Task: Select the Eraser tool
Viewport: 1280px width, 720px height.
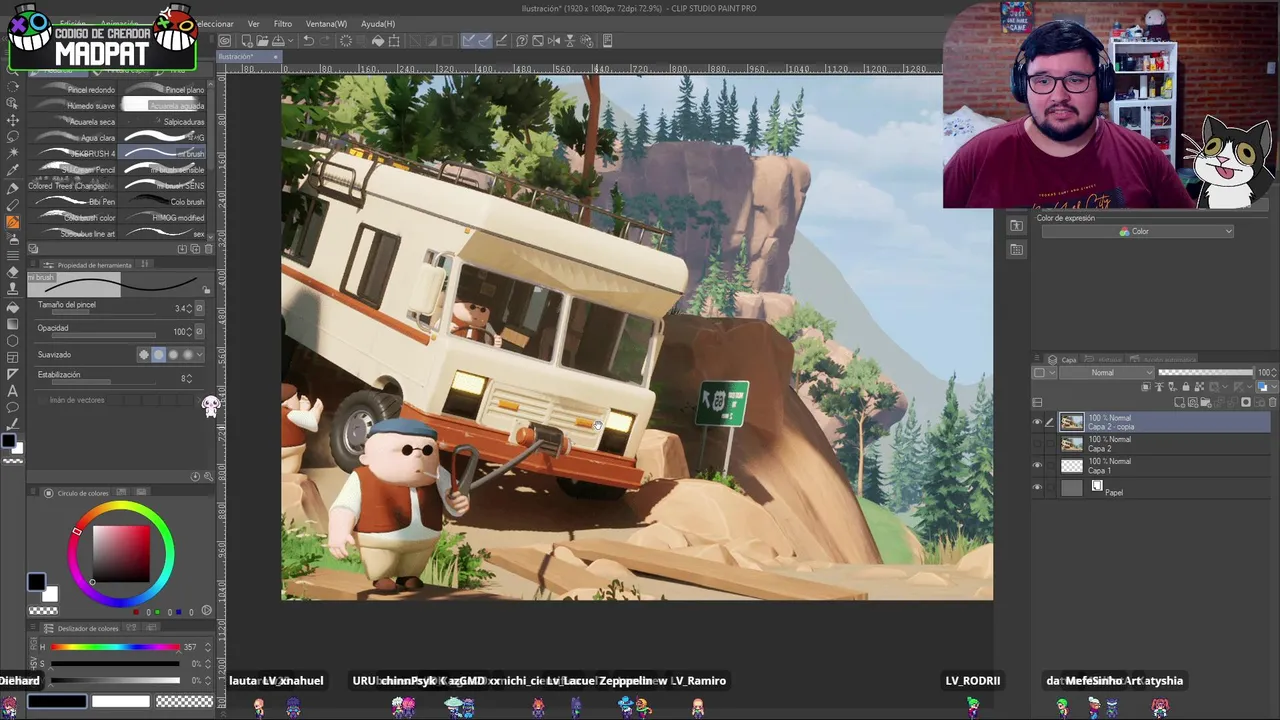Action: [13, 272]
